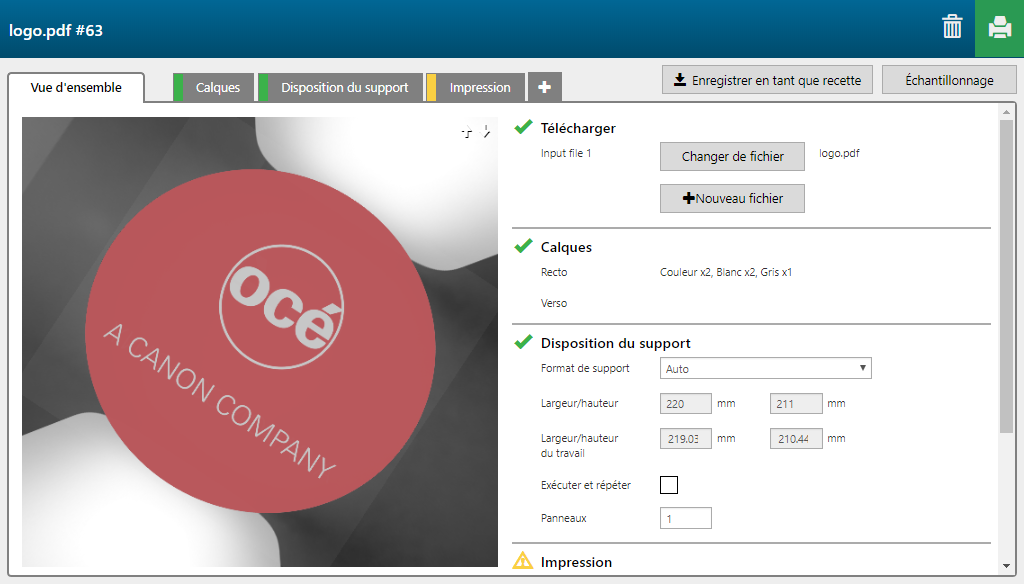Screen dimensions: 1024x584
Task: Click the height field showing 211
Action: click(796, 404)
